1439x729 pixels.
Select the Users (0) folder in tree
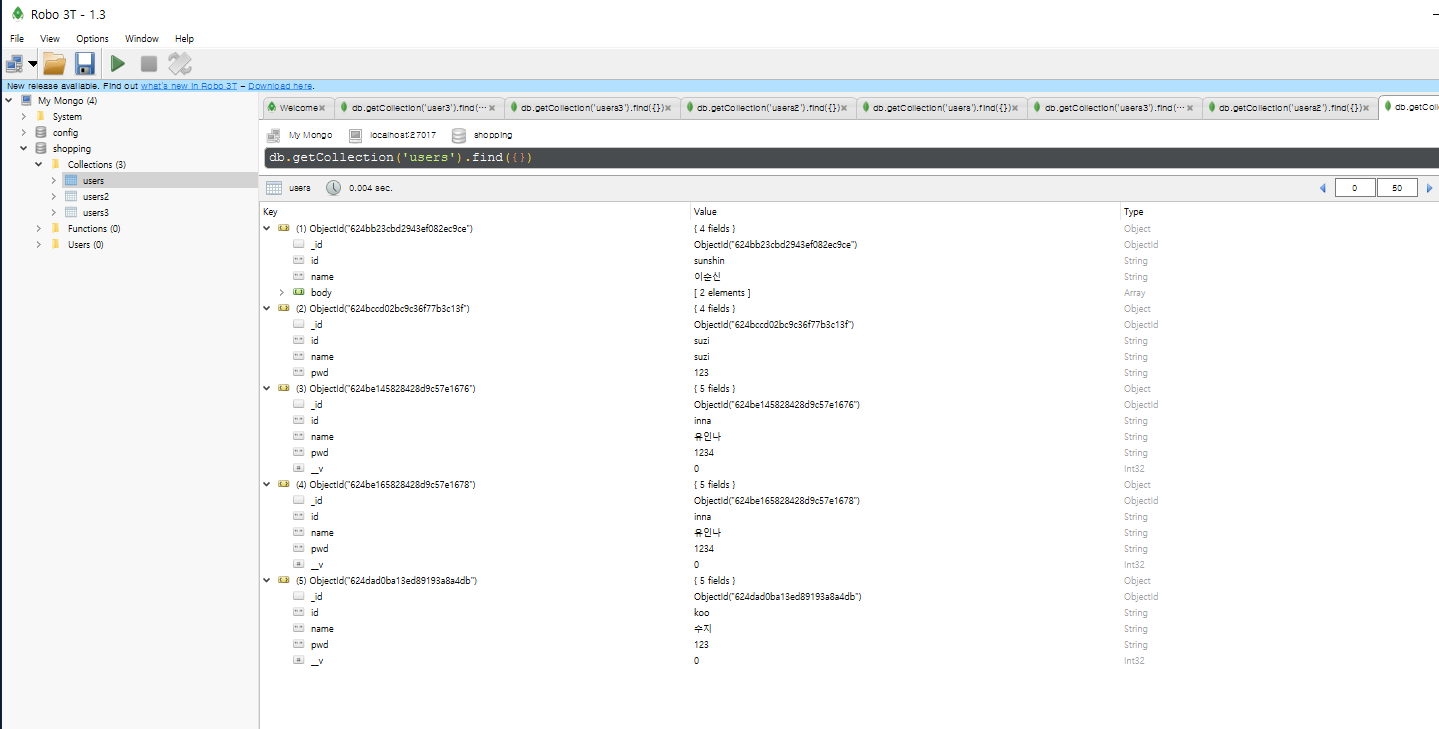coord(85,245)
